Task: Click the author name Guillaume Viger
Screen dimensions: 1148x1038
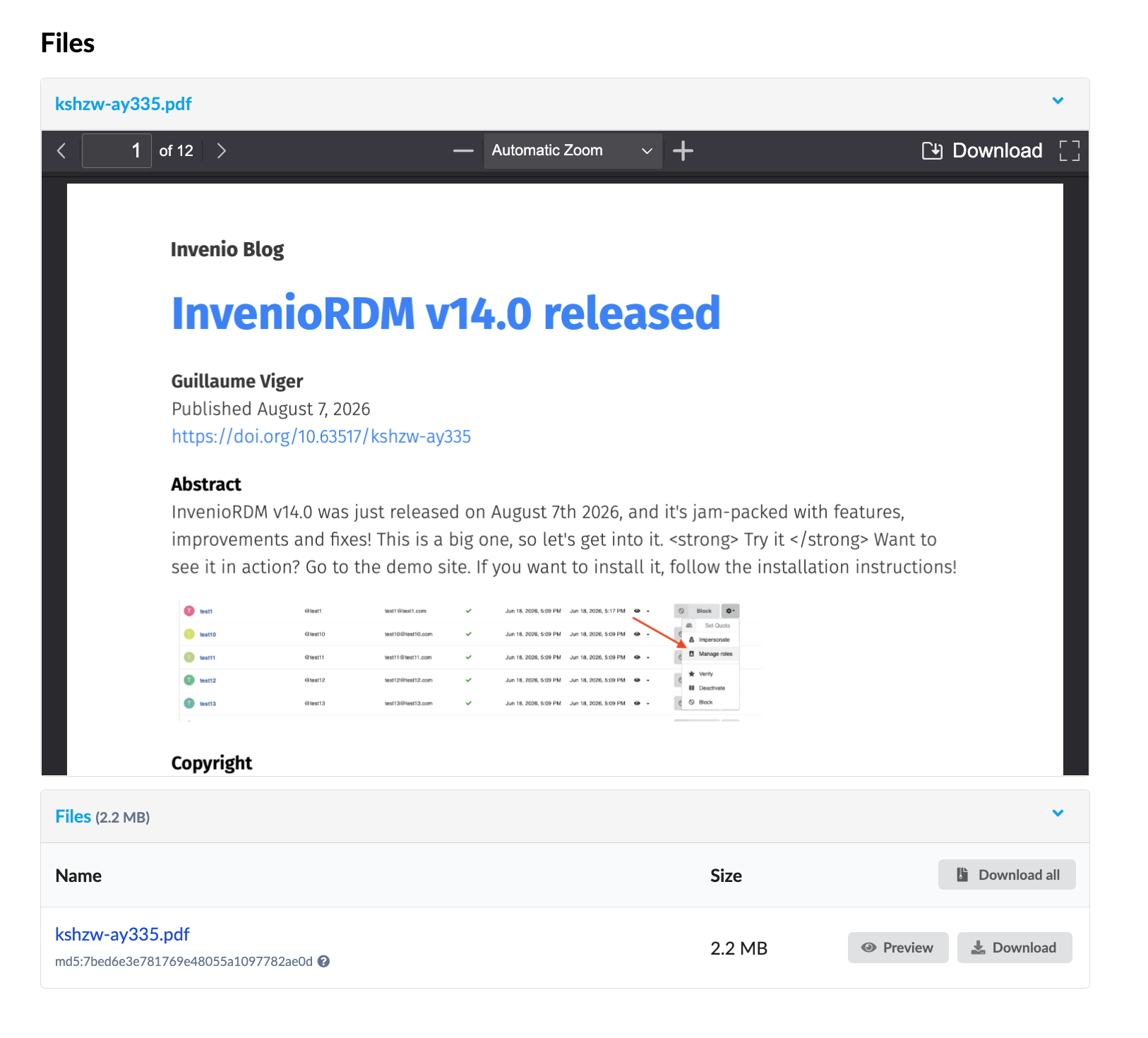Action: (237, 381)
